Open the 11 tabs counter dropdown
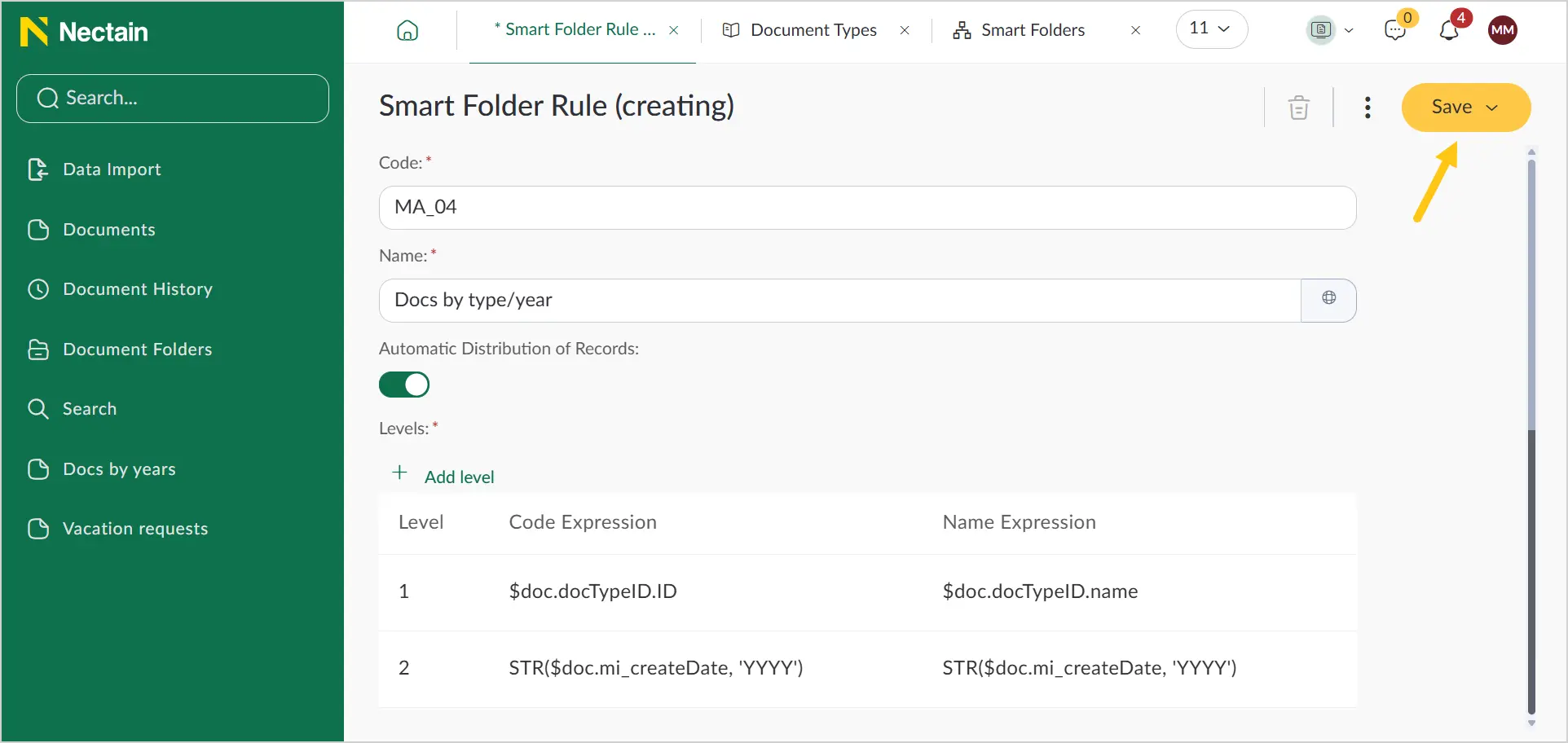1568x743 pixels. coord(1212,29)
